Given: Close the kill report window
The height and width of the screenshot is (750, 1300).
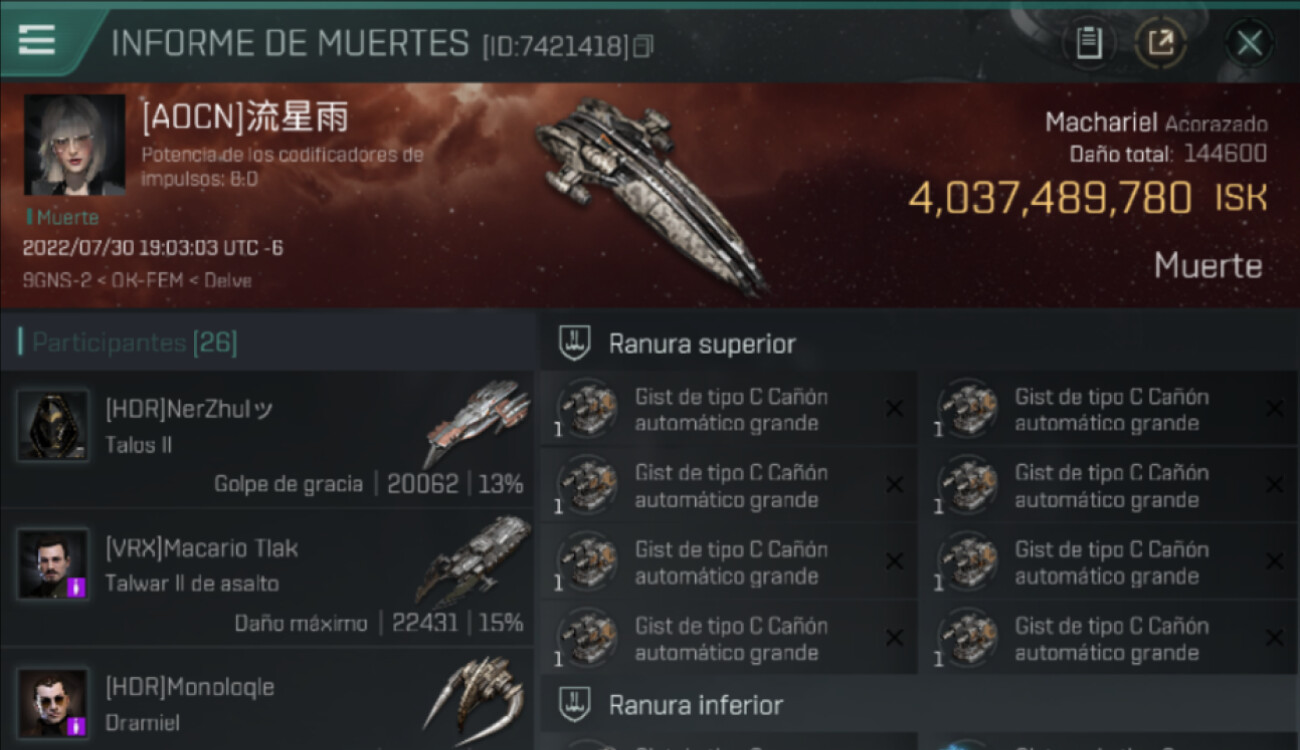Looking at the screenshot, I should tap(1249, 43).
